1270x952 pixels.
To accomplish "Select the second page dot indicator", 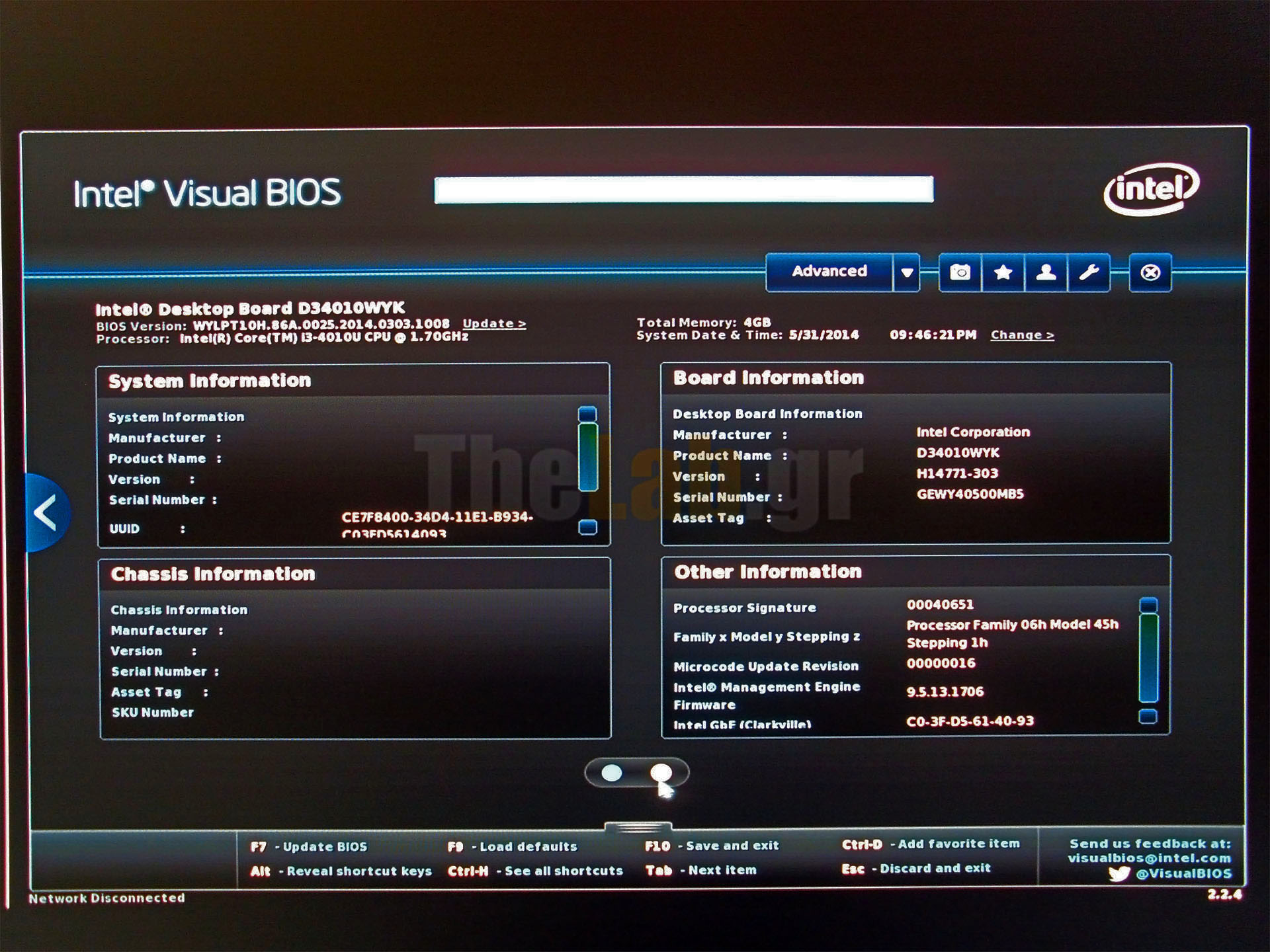I will click(661, 773).
